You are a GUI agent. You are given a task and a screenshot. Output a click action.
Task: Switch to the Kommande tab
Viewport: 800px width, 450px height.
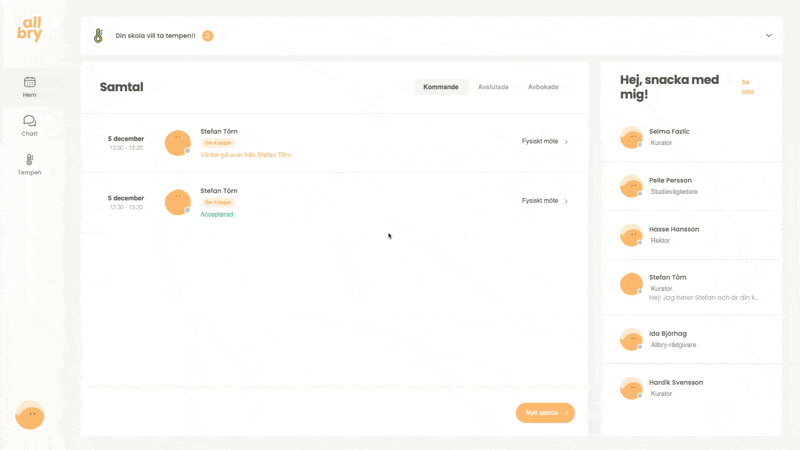(441, 87)
